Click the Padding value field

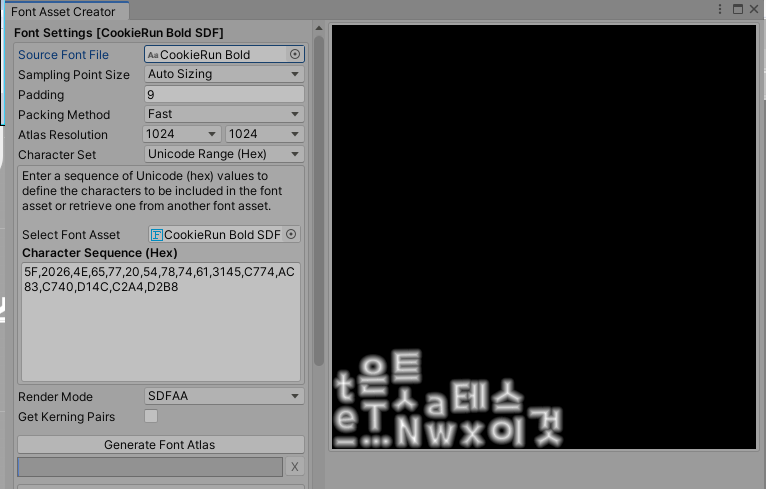[x=224, y=94]
